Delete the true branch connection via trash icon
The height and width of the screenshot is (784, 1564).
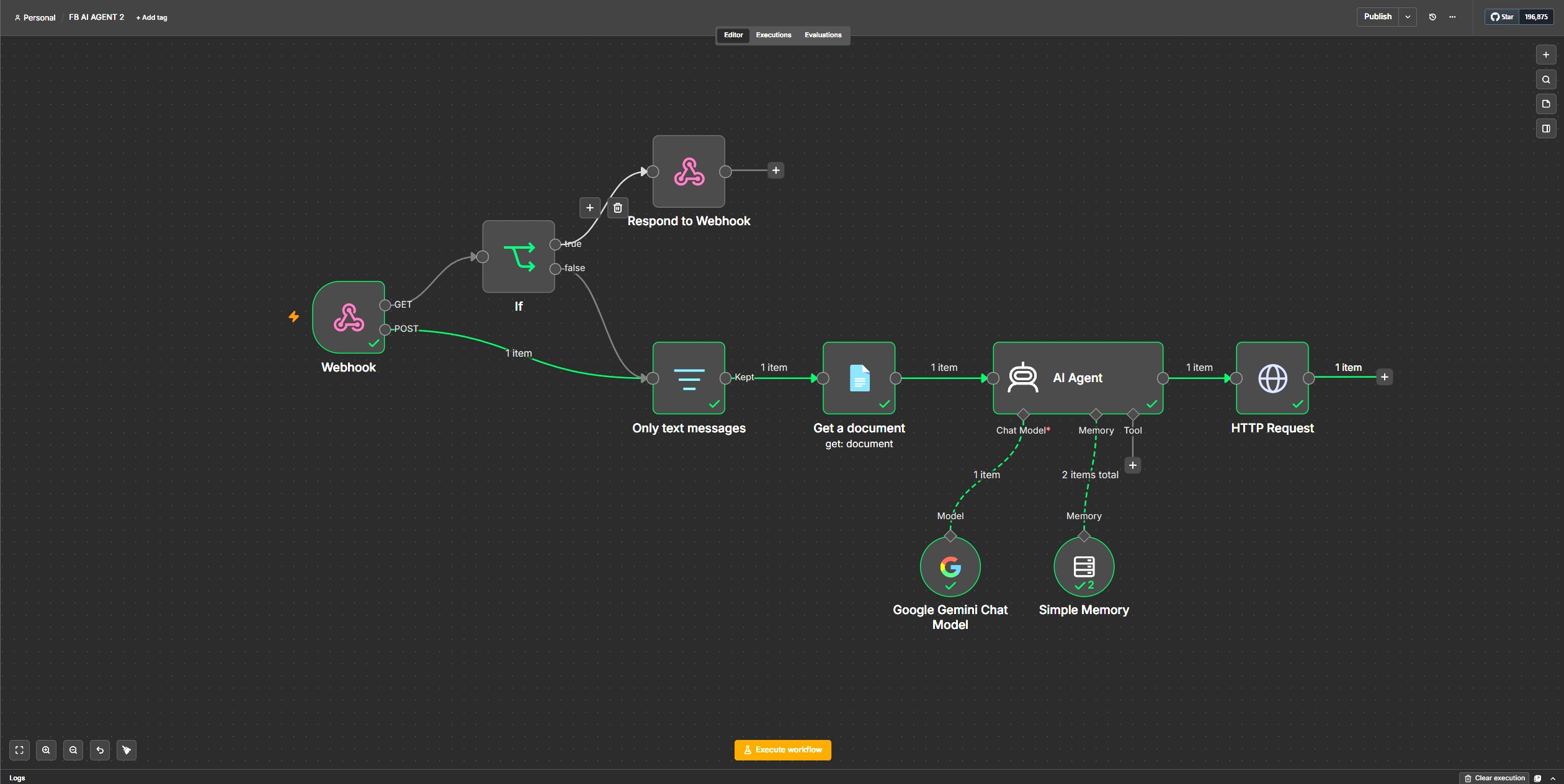(617, 208)
